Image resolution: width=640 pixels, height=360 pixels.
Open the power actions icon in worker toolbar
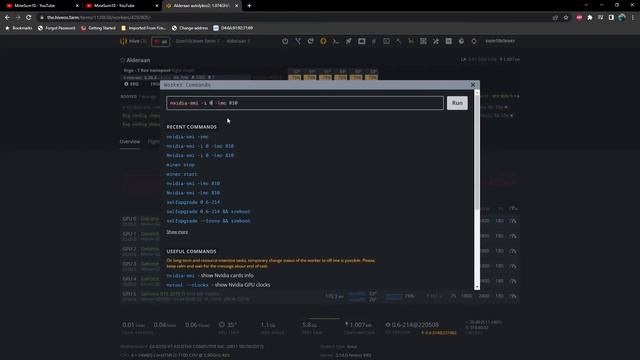point(285,41)
